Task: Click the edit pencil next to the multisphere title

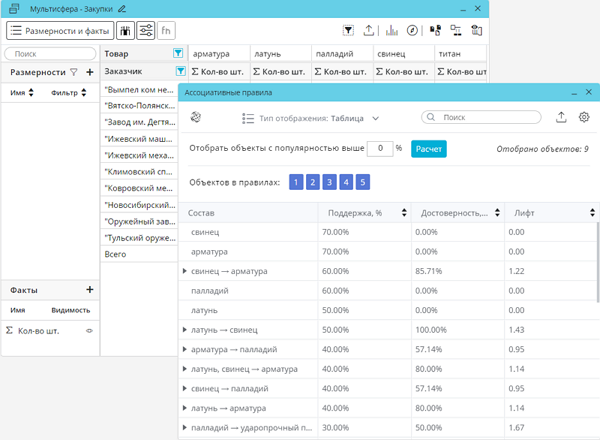Action: click(122, 8)
